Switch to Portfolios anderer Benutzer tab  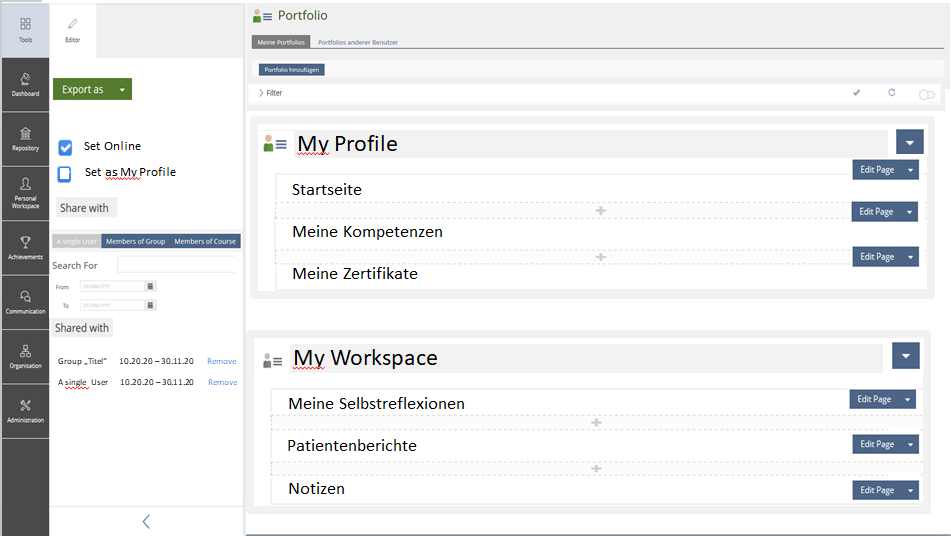click(x=355, y=43)
